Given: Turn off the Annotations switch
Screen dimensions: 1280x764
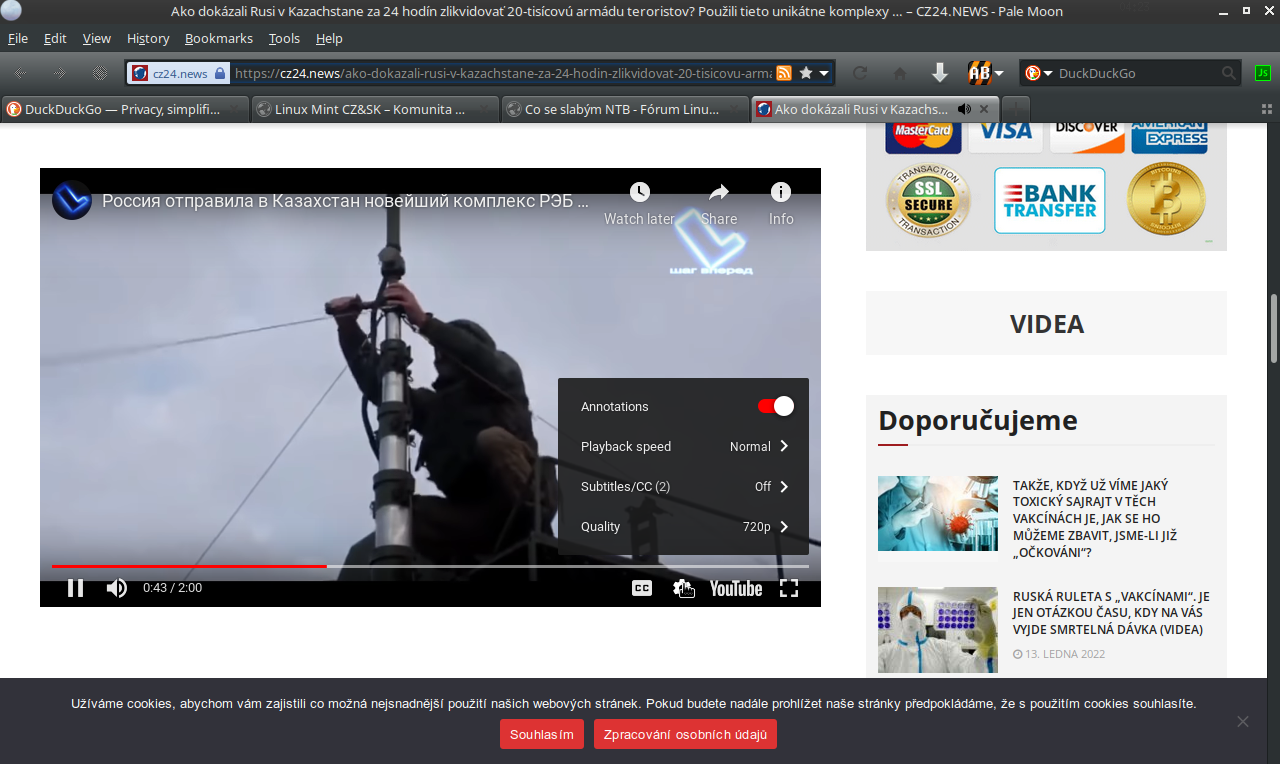Looking at the screenshot, I should tap(776, 406).
